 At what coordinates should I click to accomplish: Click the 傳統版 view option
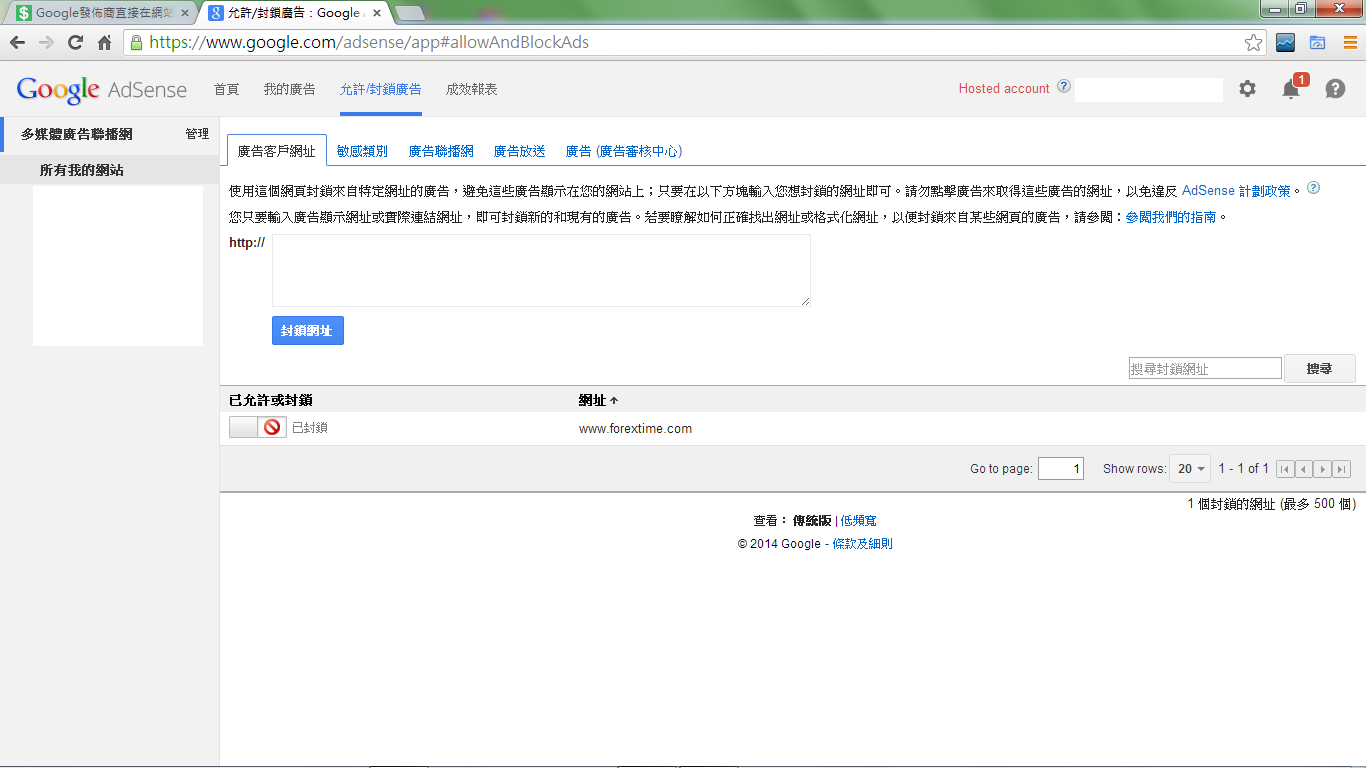(812, 521)
